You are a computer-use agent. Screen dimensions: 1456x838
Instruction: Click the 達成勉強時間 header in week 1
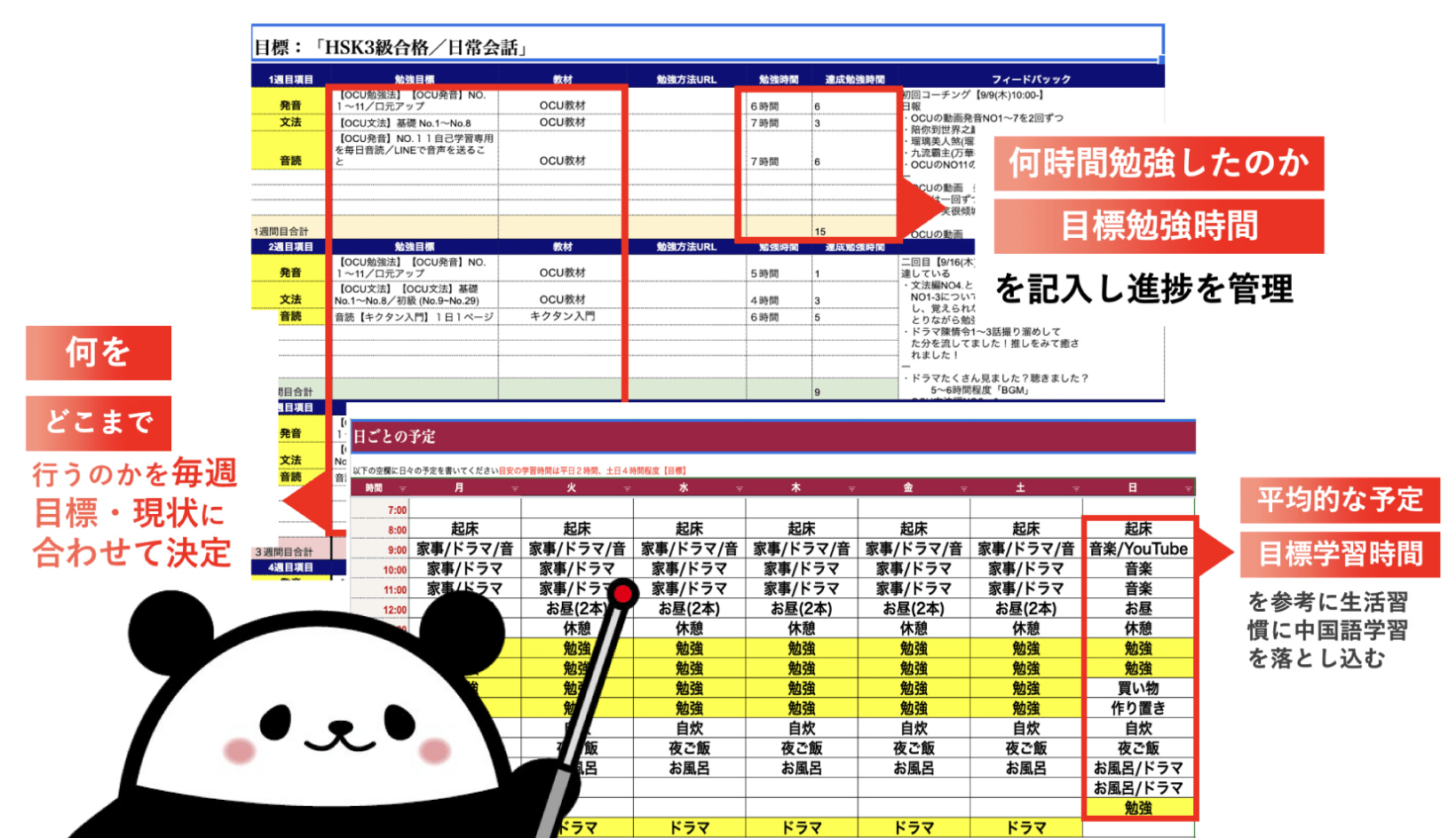tap(854, 80)
